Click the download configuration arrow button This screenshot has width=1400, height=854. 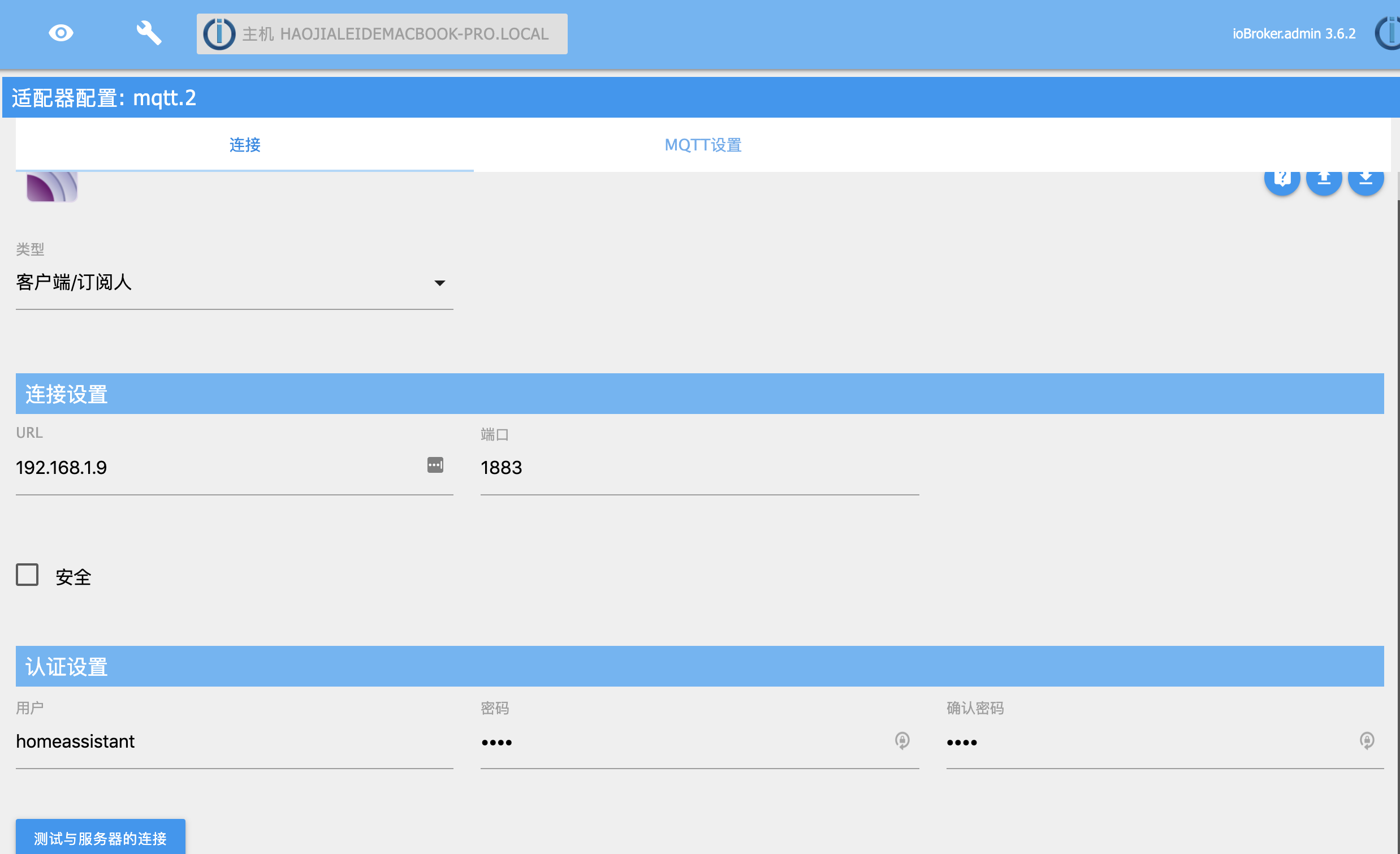[1366, 179]
